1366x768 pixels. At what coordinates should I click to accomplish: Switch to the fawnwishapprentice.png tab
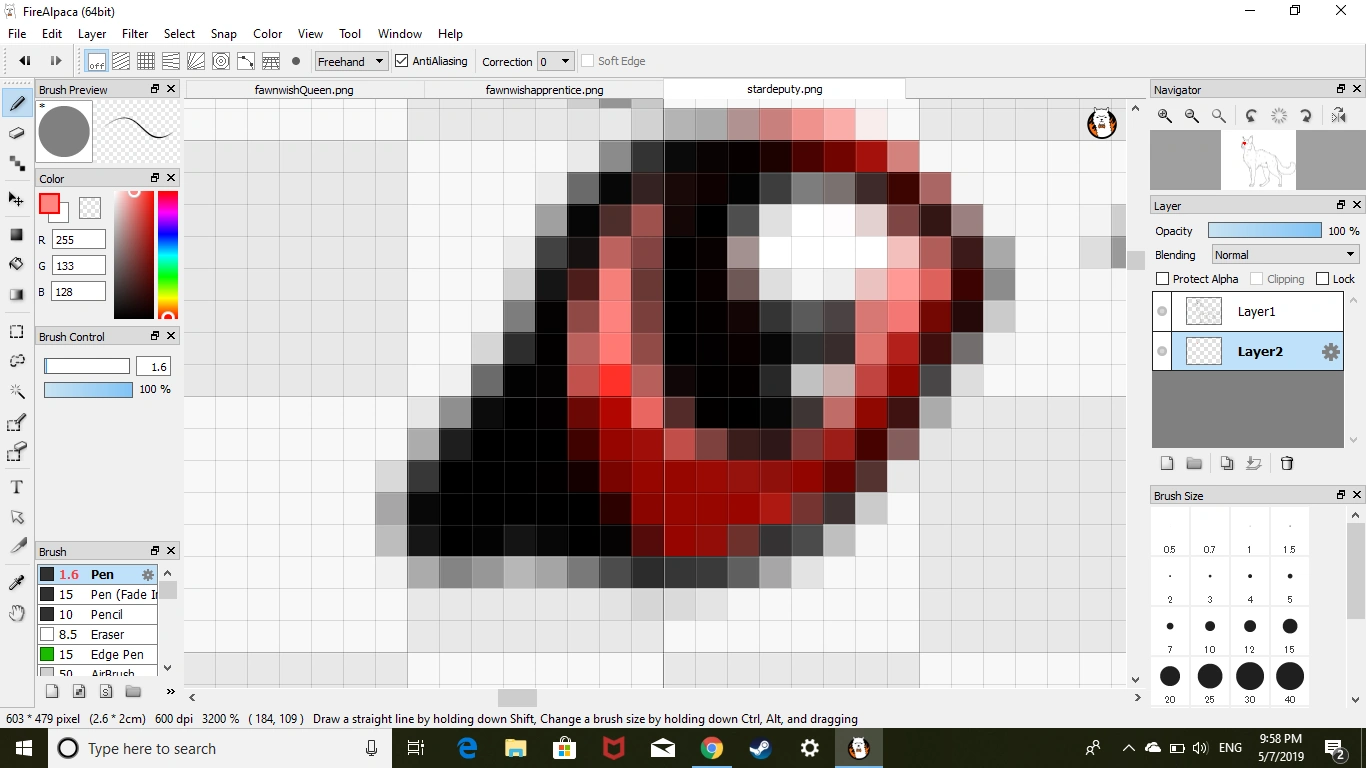(544, 90)
